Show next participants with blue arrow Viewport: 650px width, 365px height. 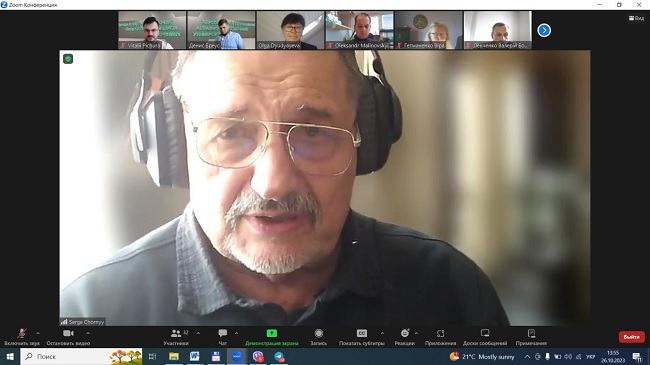pyautogui.click(x=544, y=30)
